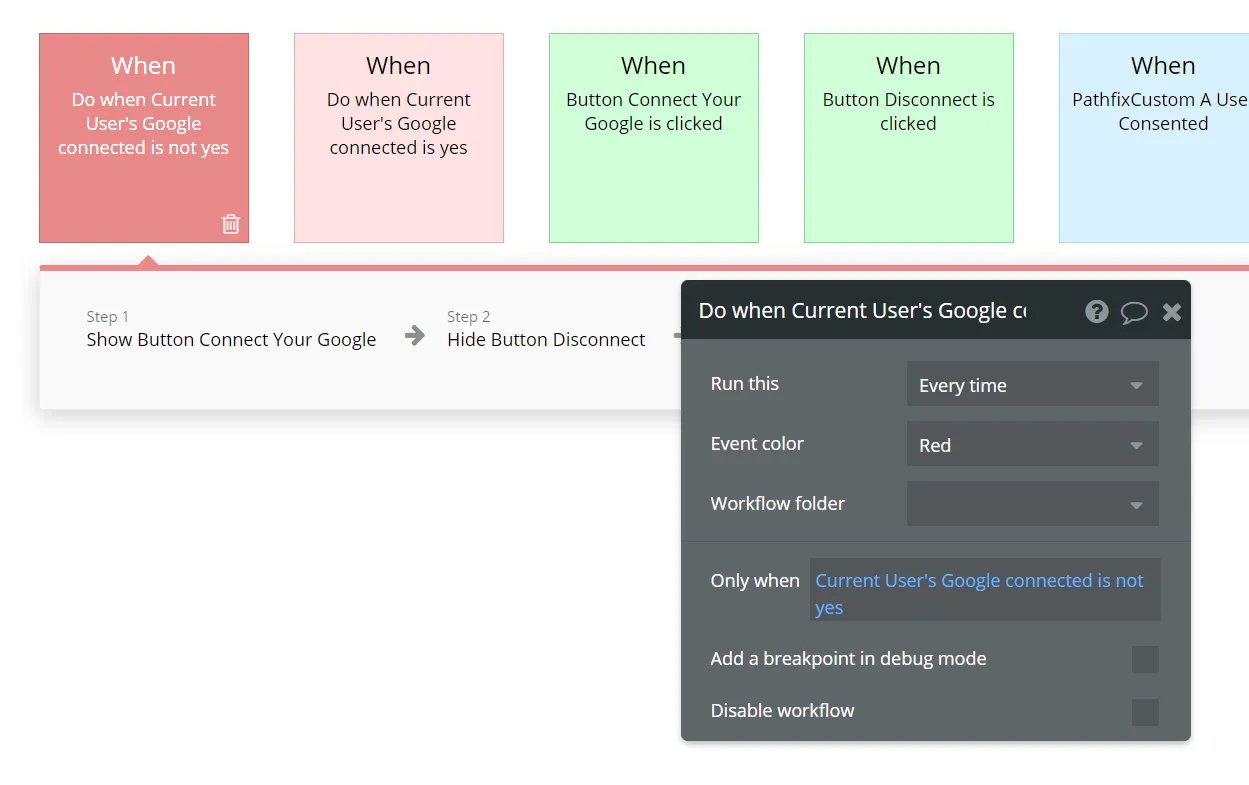Enable Add a breakpoint in debug mode
This screenshot has width=1249, height=785.
[1145, 659]
